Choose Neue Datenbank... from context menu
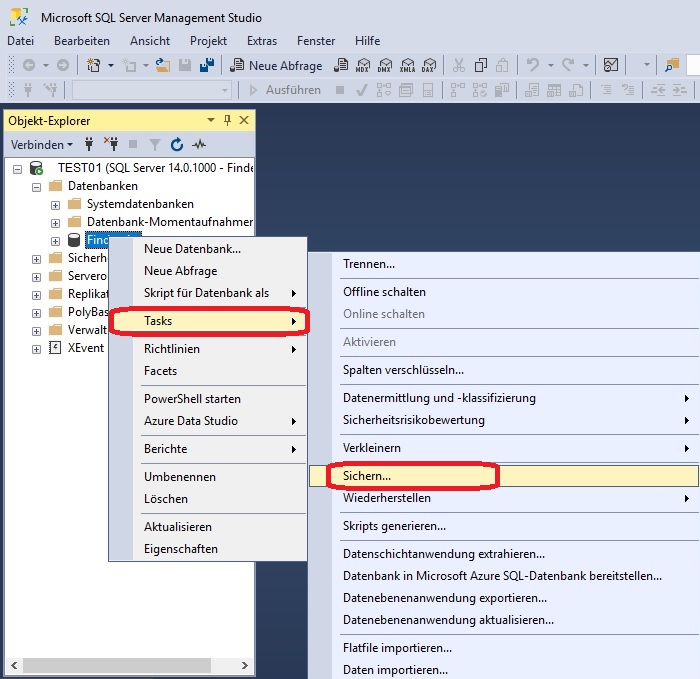 208,249
